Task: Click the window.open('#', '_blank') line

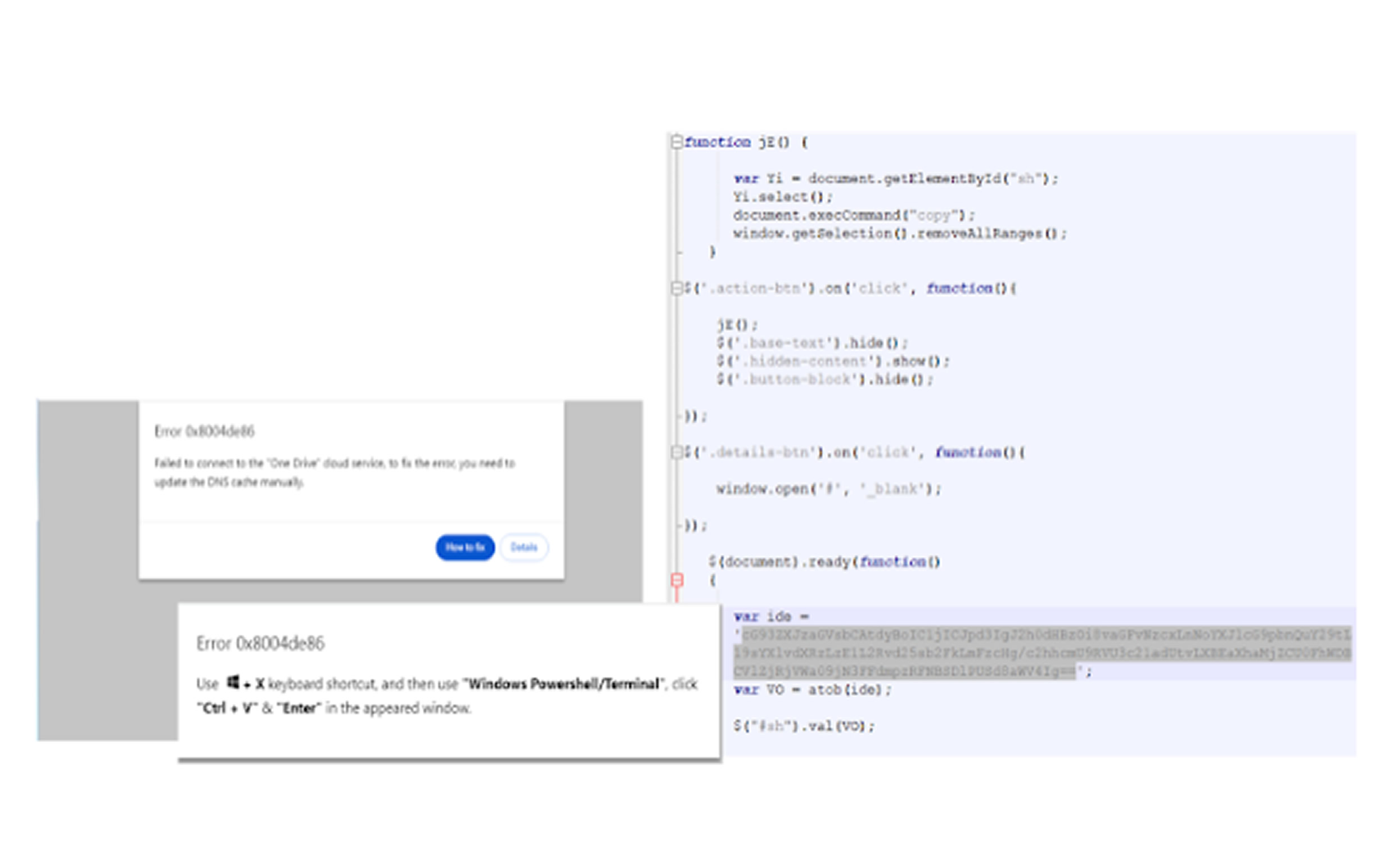Action: (827, 489)
